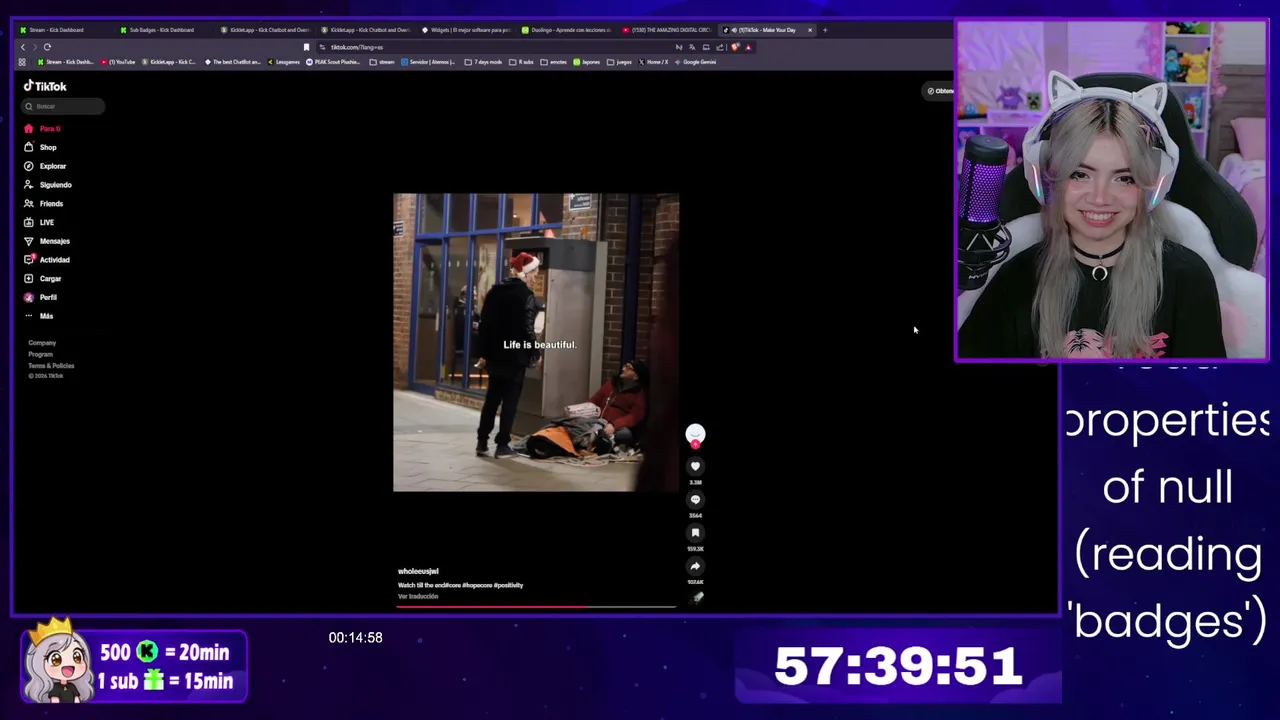The image size is (1280, 720).
Task: Open Mensajes inbox
Action: 47,241
